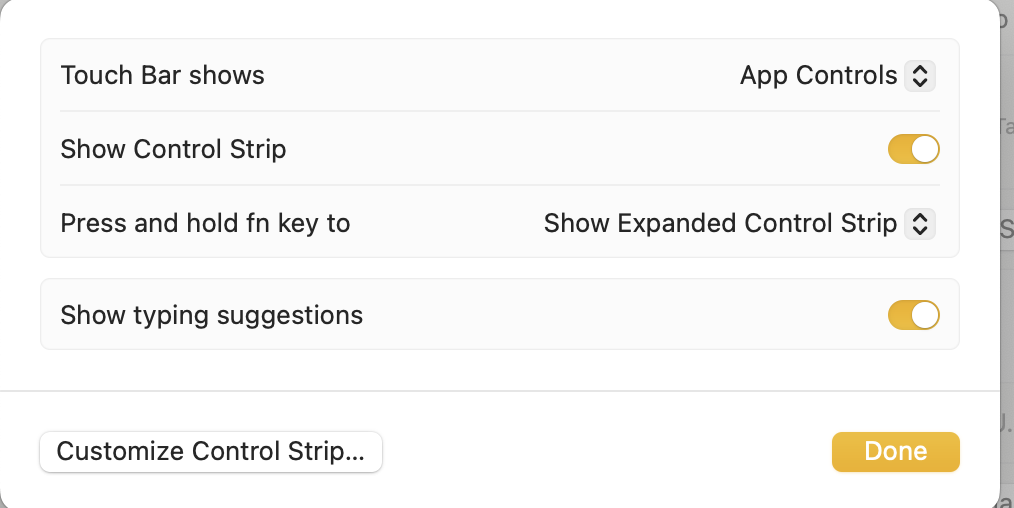This screenshot has width=1014, height=508.
Task: Open the App Controls pop-up menu
Action: (x=819, y=76)
